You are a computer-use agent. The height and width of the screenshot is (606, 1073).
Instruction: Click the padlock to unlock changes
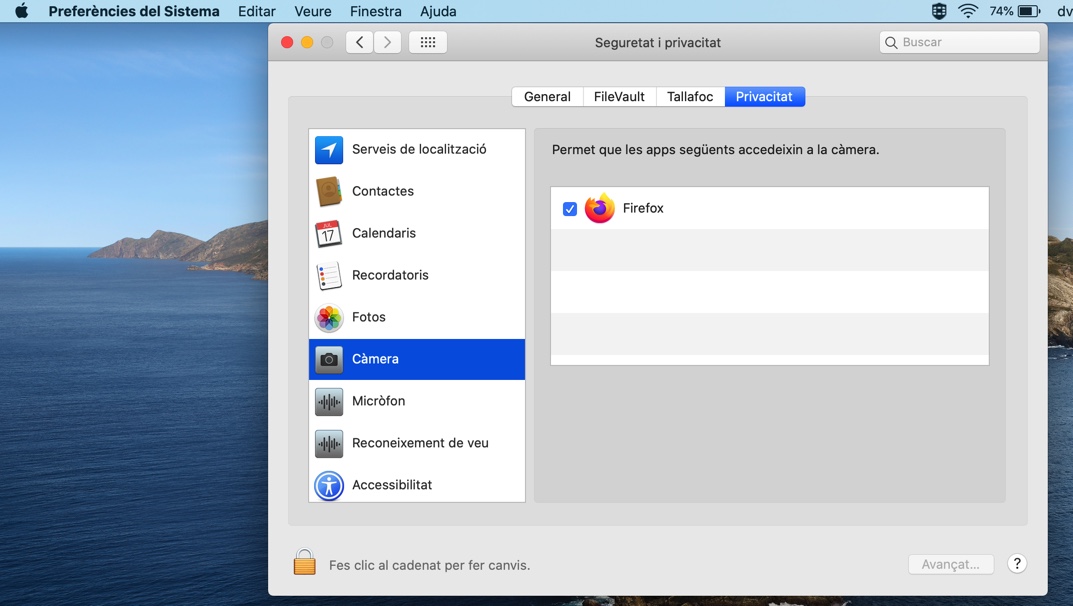(x=305, y=563)
